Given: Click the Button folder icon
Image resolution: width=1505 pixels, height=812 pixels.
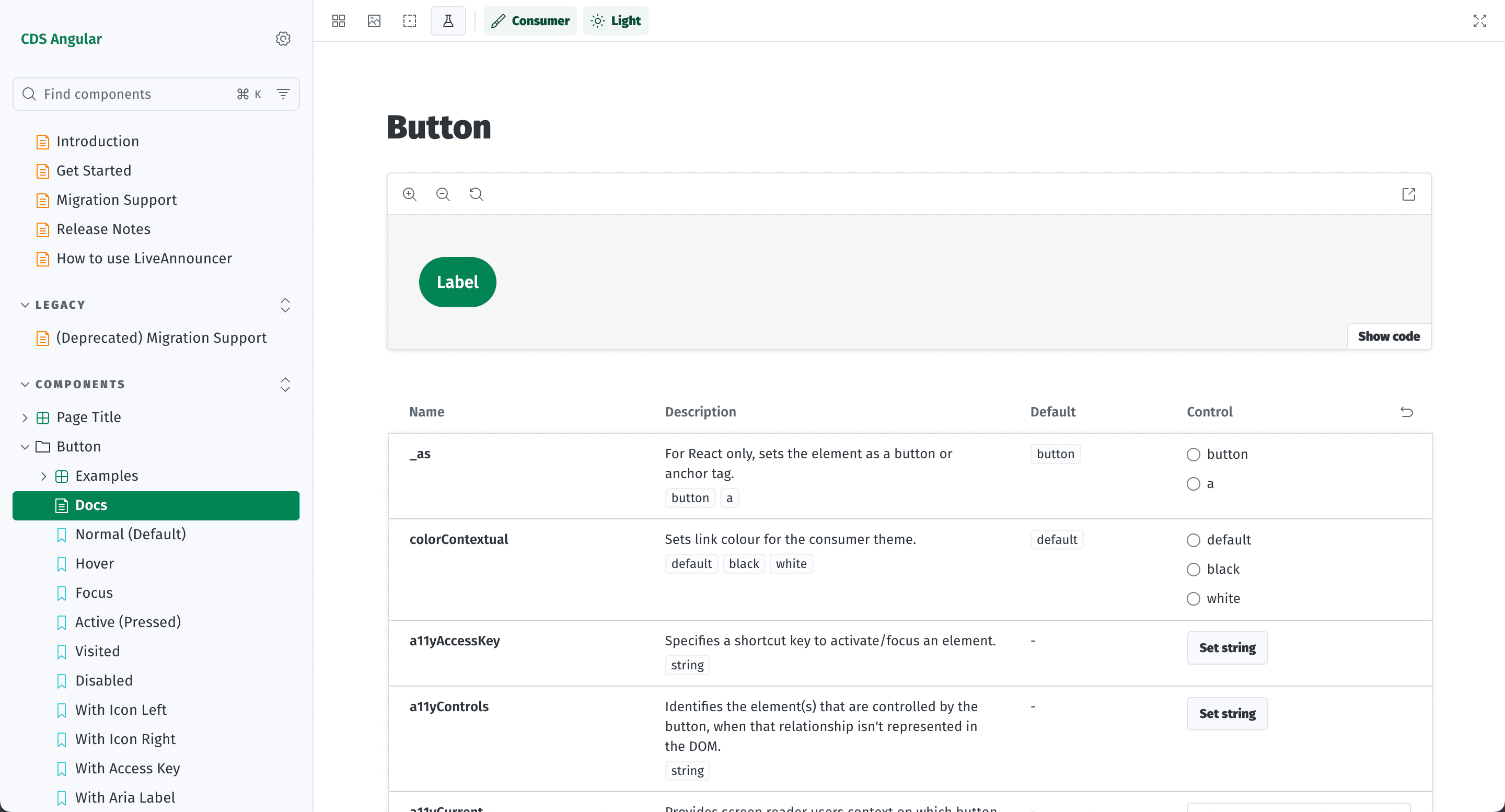Looking at the screenshot, I should click(43, 447).
